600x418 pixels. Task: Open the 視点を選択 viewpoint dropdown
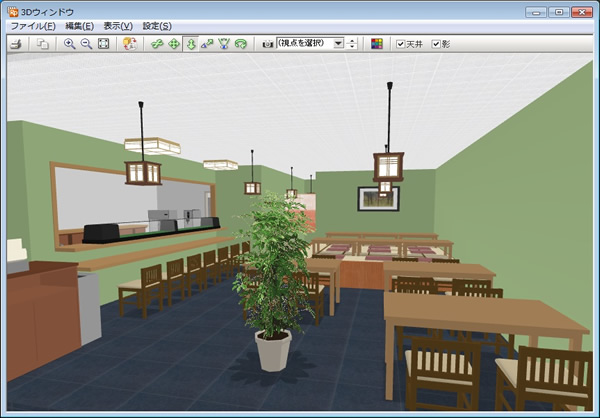click(x=338, y=44)
